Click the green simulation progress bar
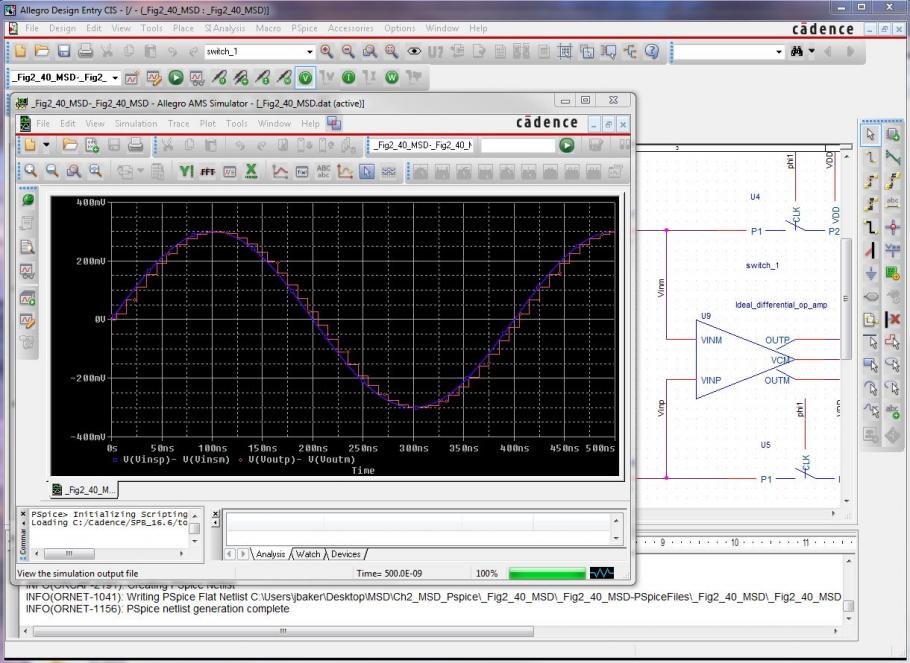Image resolution: width=910 pixels, height=663 pixels. tap(545, 573)
